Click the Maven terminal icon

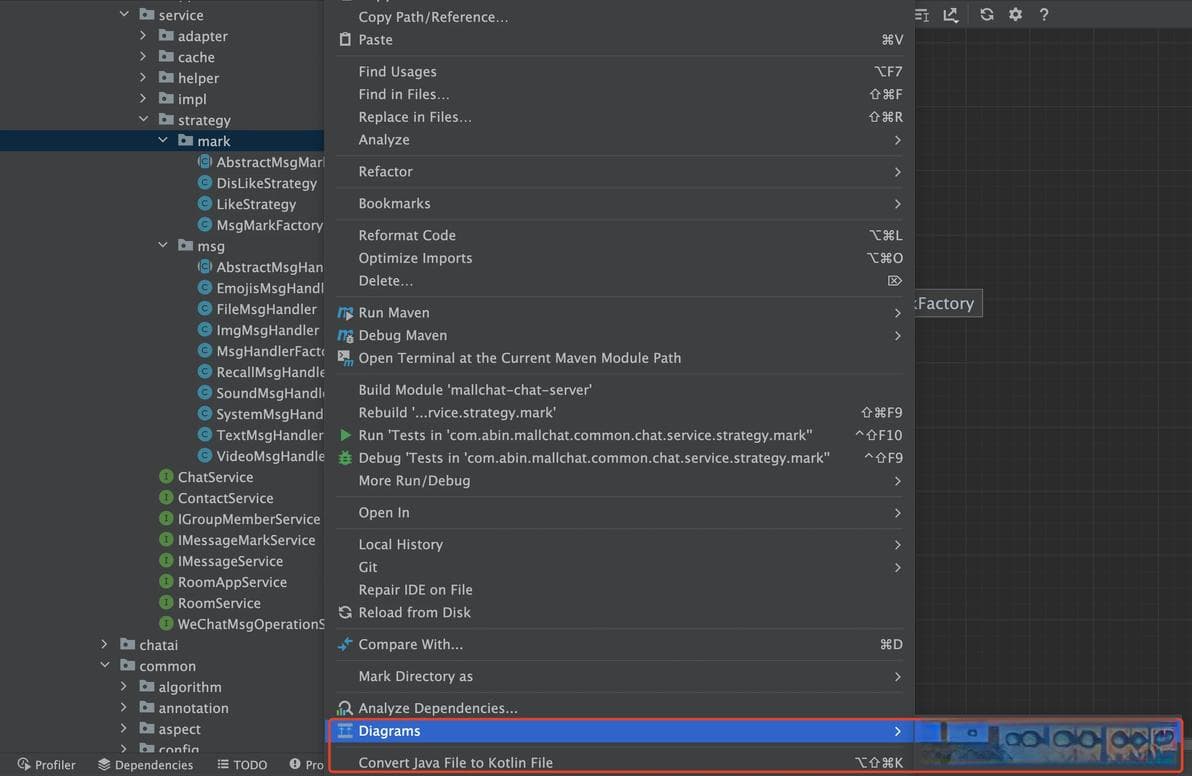pyautogui.click(x=345, y=358)
